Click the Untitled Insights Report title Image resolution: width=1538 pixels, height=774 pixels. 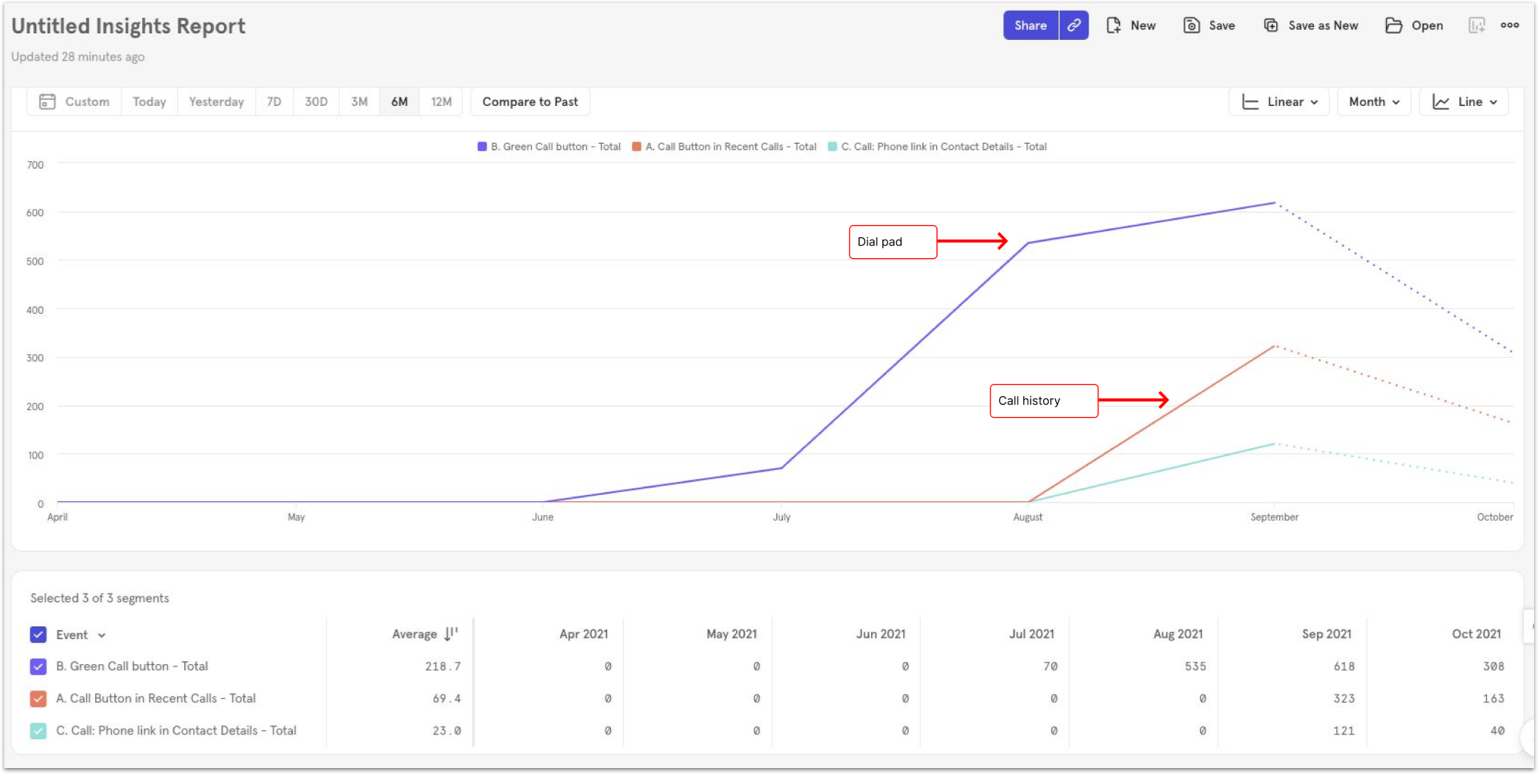click(x=128, y=27)
